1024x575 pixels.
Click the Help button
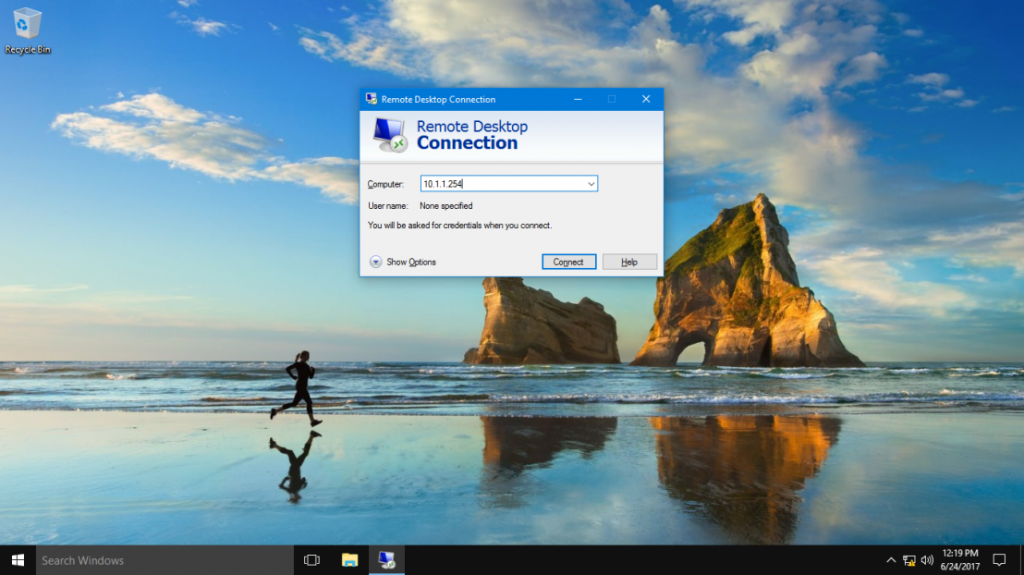click(629, 262)
